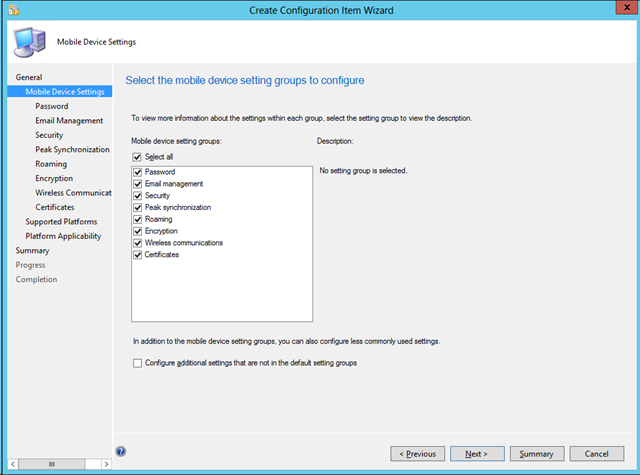Open Summary step in navigation pane
The height and width of the screenshot is (475, 640).
(32, 250)
